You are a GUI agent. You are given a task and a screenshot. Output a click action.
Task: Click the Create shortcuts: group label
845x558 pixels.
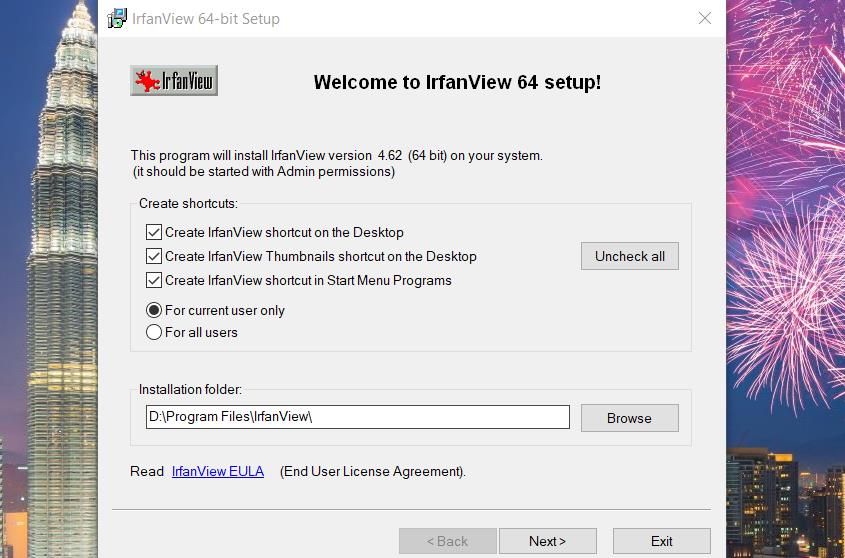pos(188,203)
